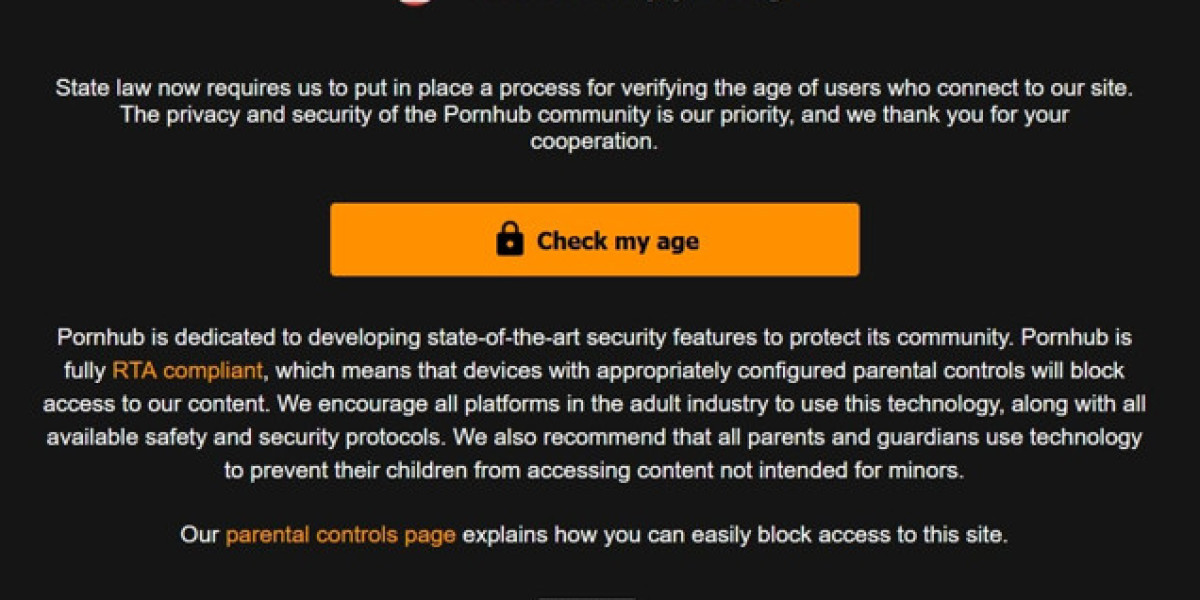Follow the 'parental controls page' hyperlink
The height and width of the screenshot is (600, 1200).
pos(340,535)
